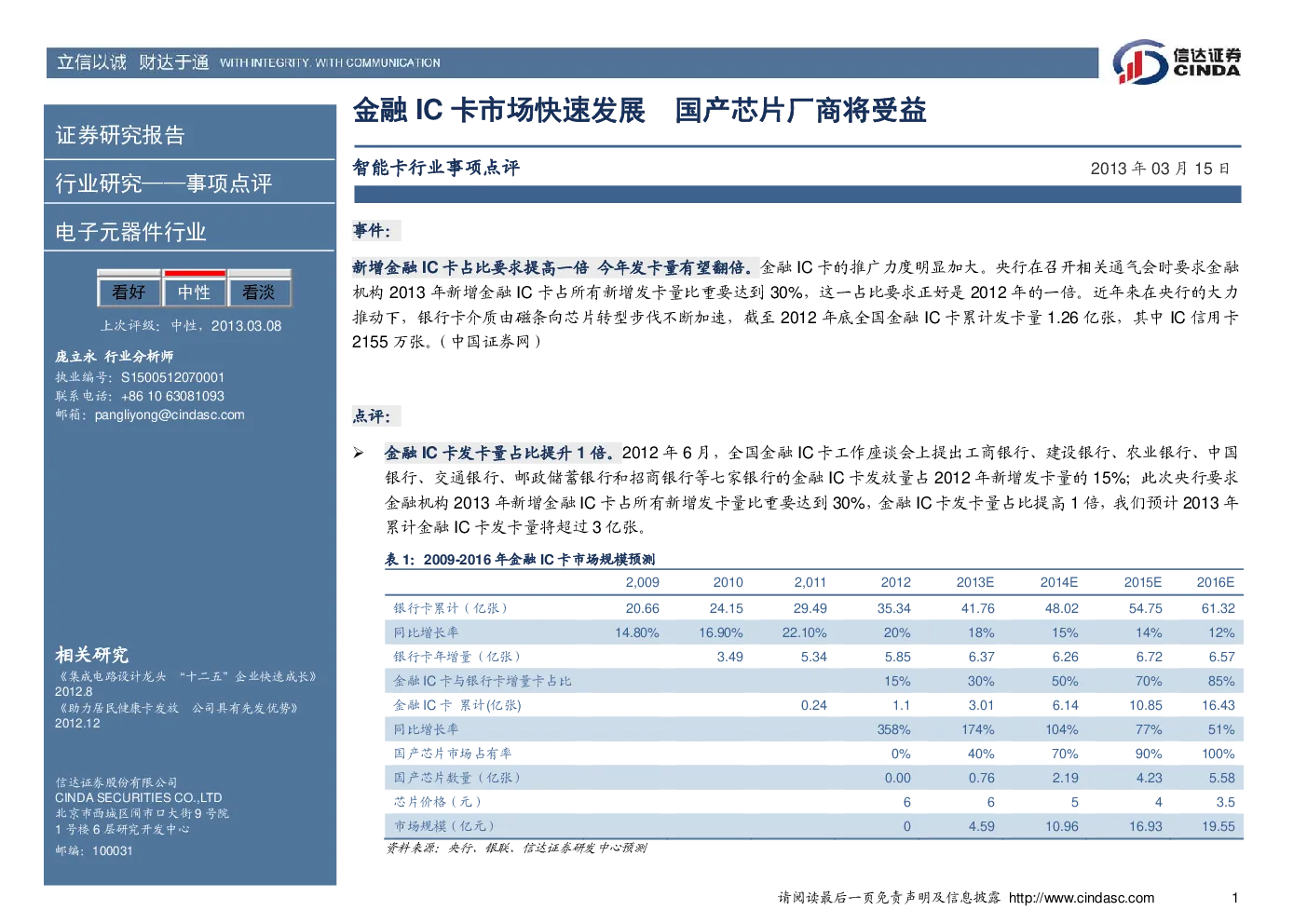Click the cell value 358%
1307x924 pixels.
pyautogui.click(x=893, y=729)
